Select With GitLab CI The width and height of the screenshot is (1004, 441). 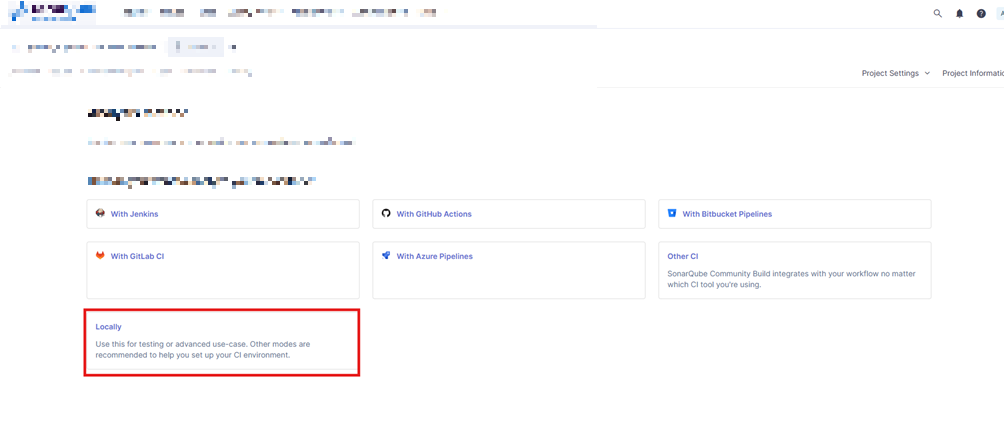pos(138,256)
